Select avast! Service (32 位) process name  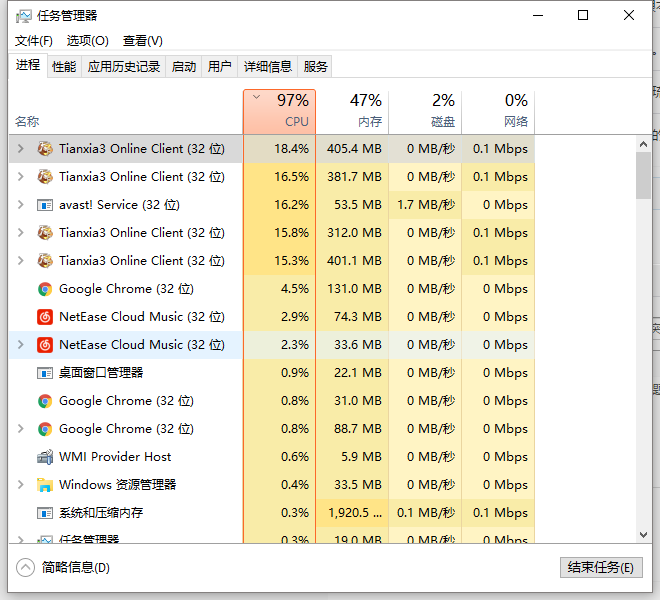click(119, 205)
